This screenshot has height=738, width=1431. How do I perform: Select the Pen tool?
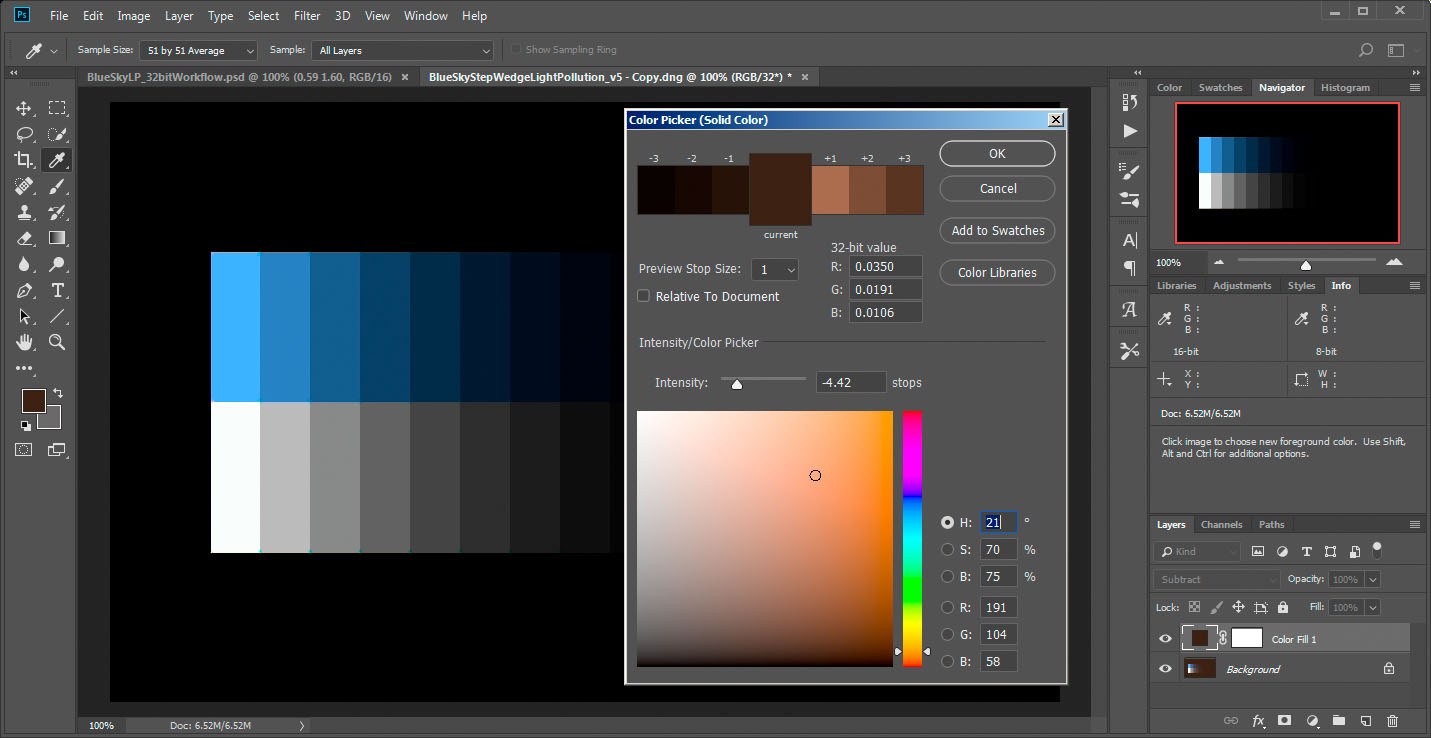(25, 290)
